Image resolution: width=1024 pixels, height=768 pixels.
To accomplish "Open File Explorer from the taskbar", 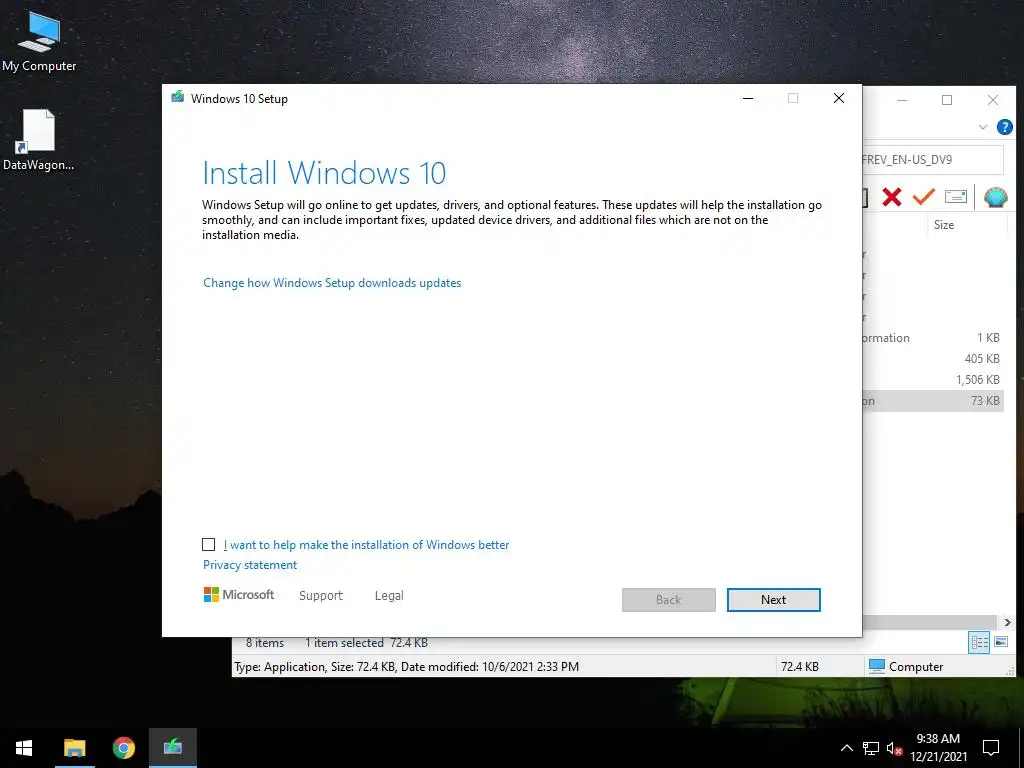I will [x=74, y=748].
